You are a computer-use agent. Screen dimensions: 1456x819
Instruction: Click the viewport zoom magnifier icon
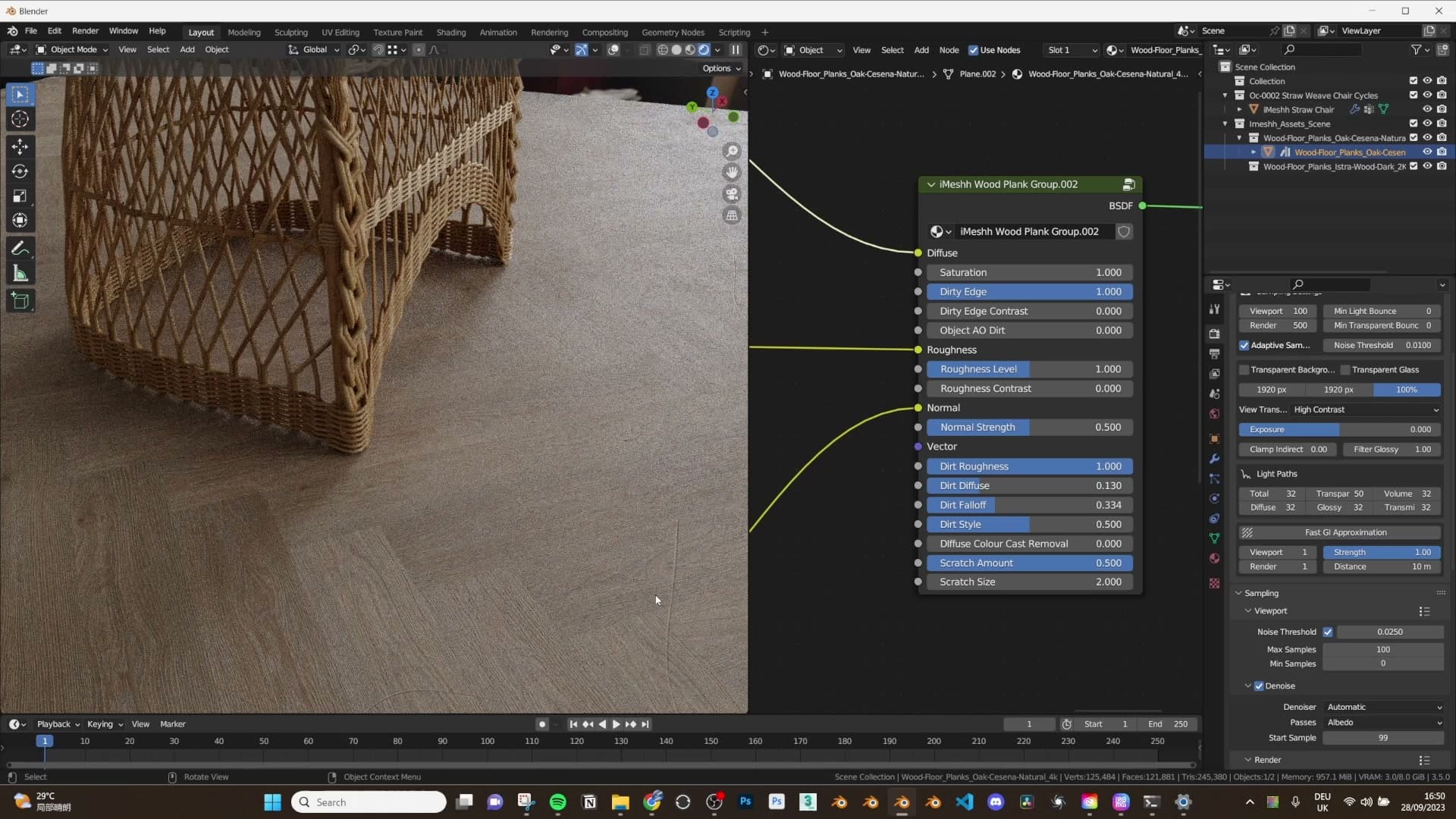pos(732,151)
